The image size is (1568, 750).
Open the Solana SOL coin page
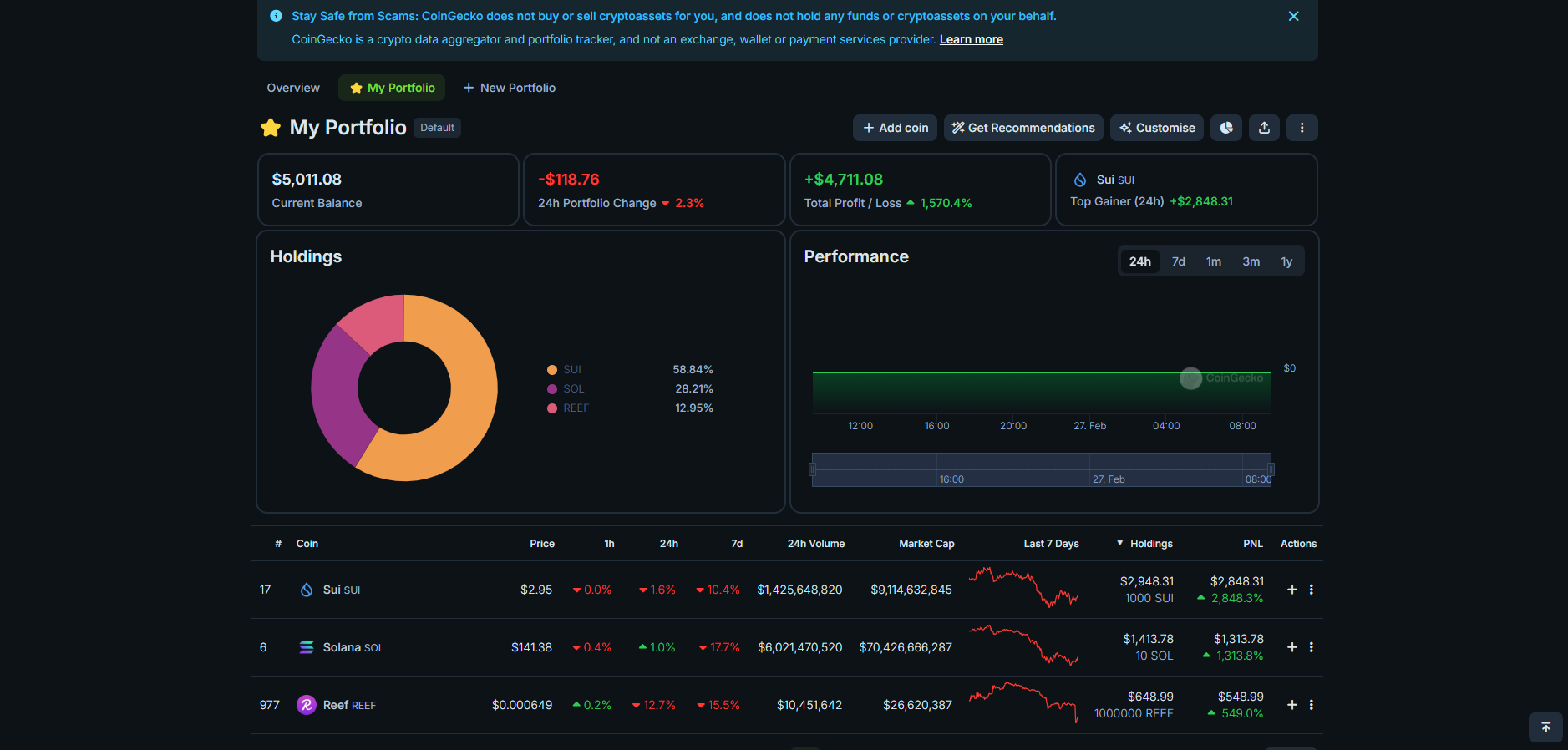pos(353,647)
